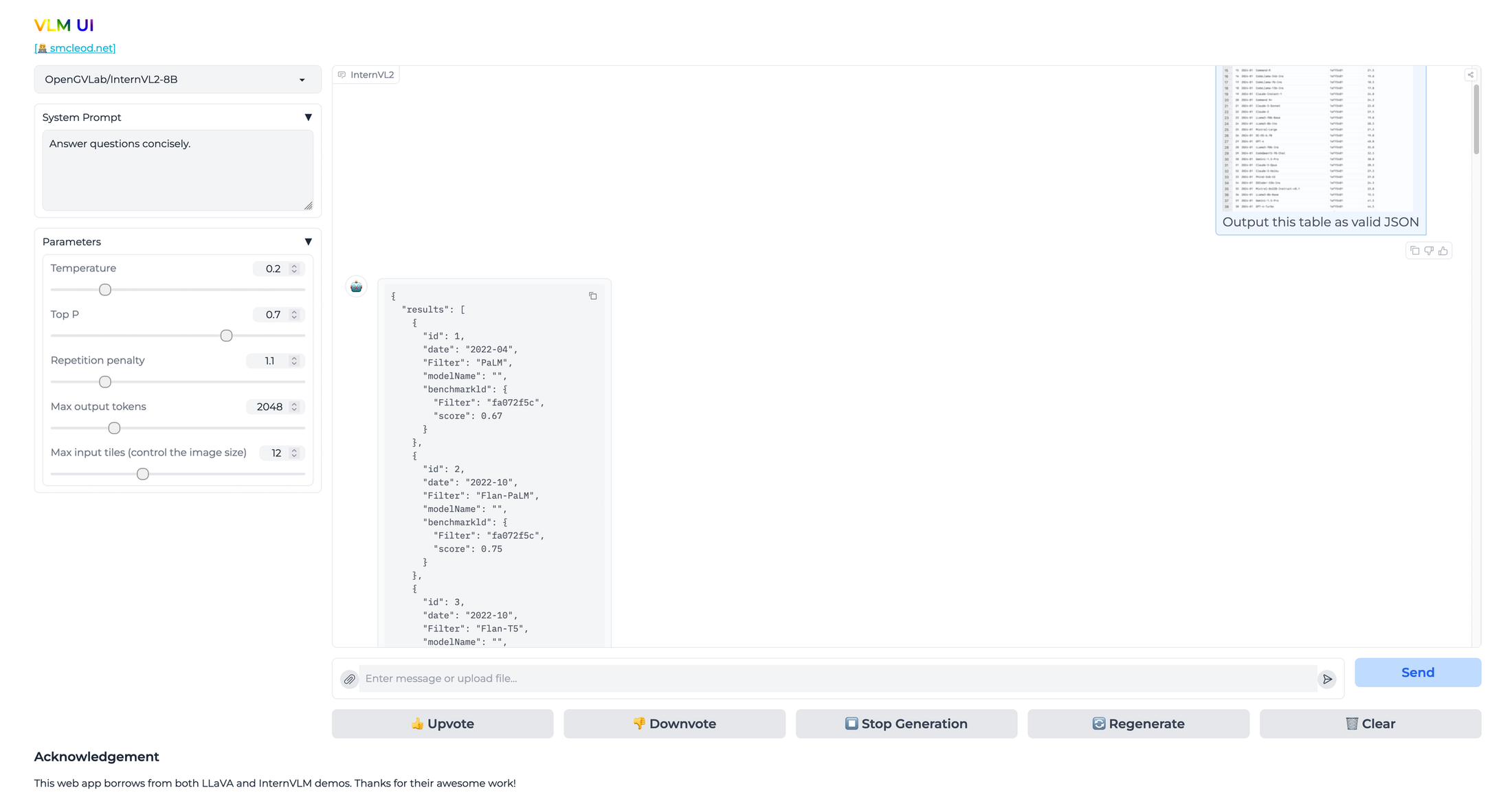The image size is (1512, 808).
Task: Click the paper-plane submit icon
Action: (1328, 679)
